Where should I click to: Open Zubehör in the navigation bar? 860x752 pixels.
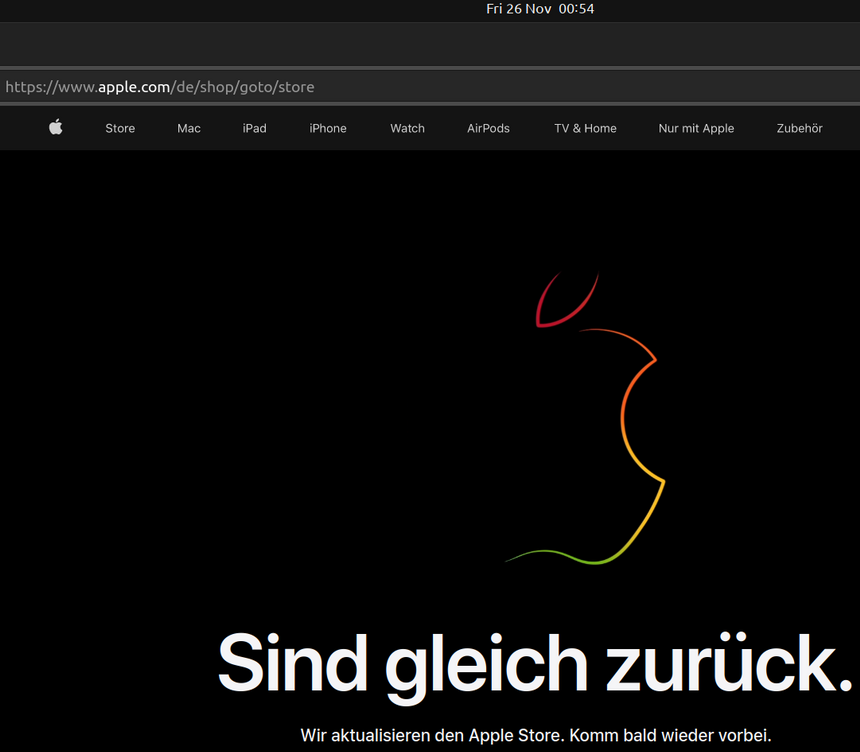click(799, 128)
